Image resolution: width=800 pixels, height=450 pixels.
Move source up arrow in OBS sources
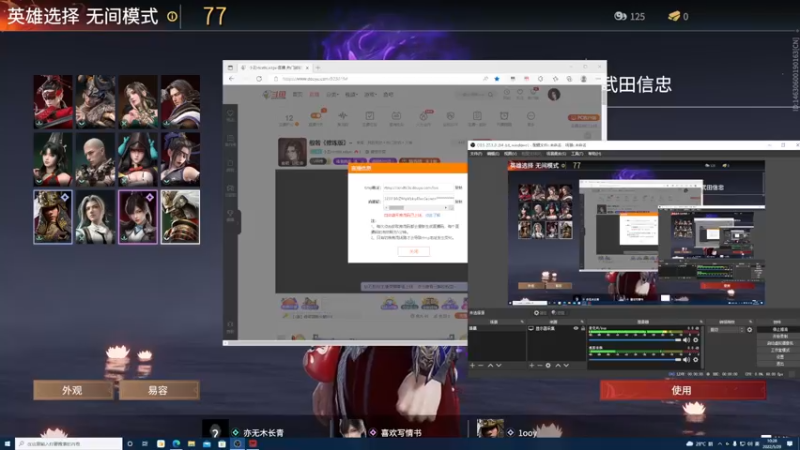coord(558,365)
